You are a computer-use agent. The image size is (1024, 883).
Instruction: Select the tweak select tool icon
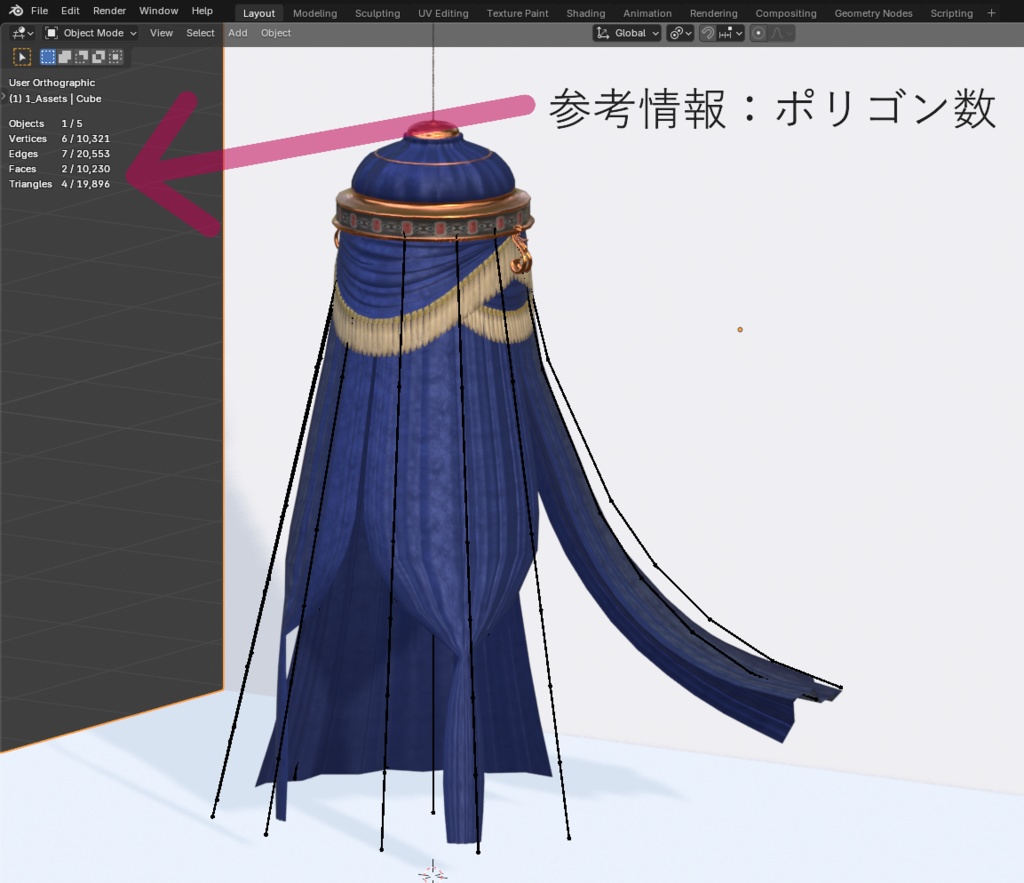pos(22,57)
